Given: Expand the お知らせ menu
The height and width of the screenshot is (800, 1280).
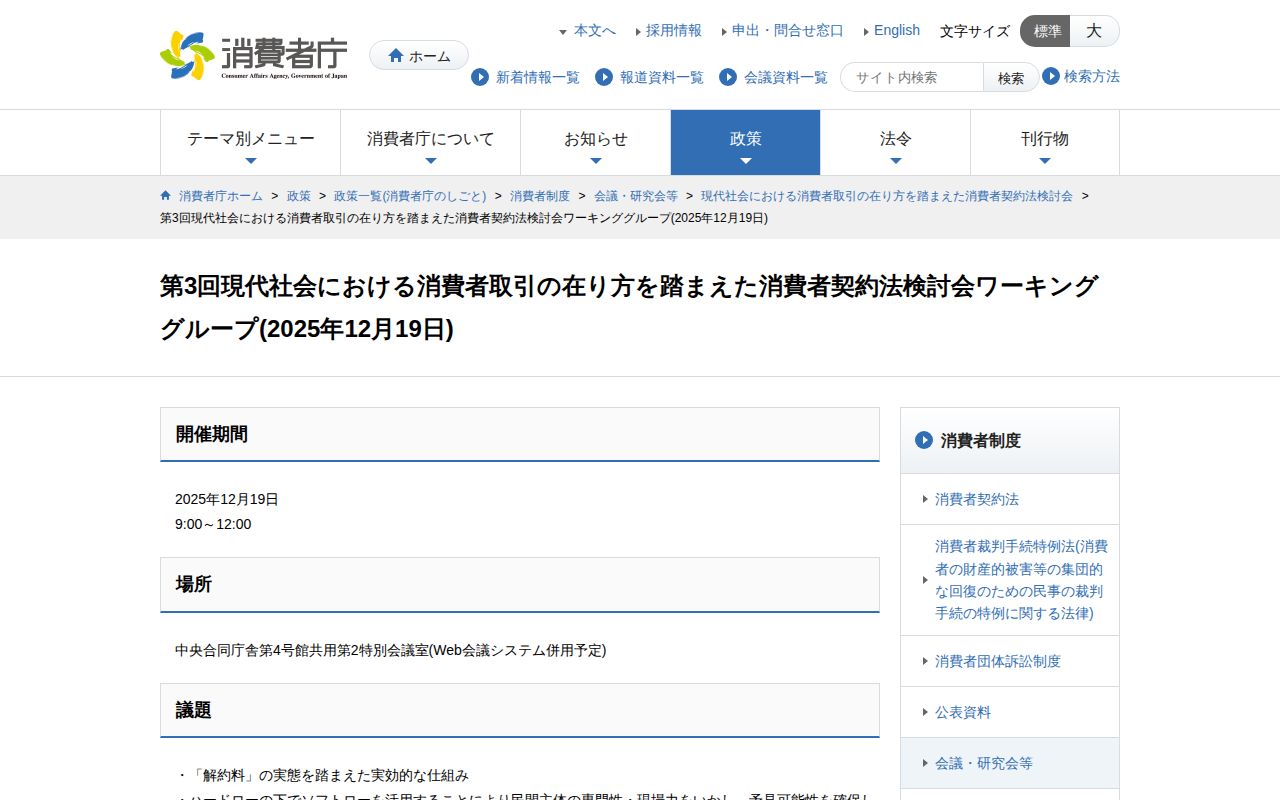Looking at the screenshot, I should pos(596,143).
